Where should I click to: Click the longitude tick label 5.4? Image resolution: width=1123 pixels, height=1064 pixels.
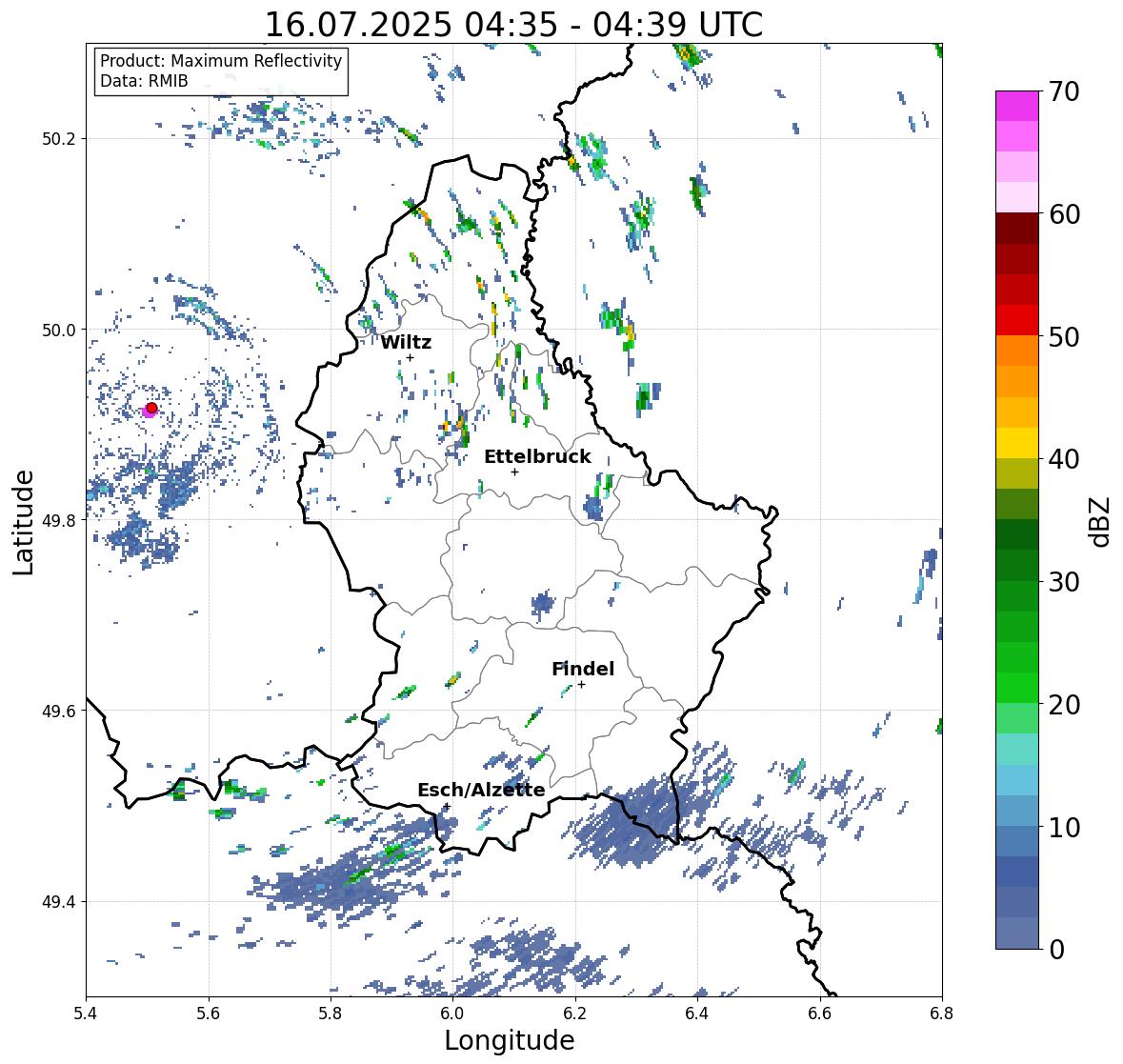(x=86, y=1013)
